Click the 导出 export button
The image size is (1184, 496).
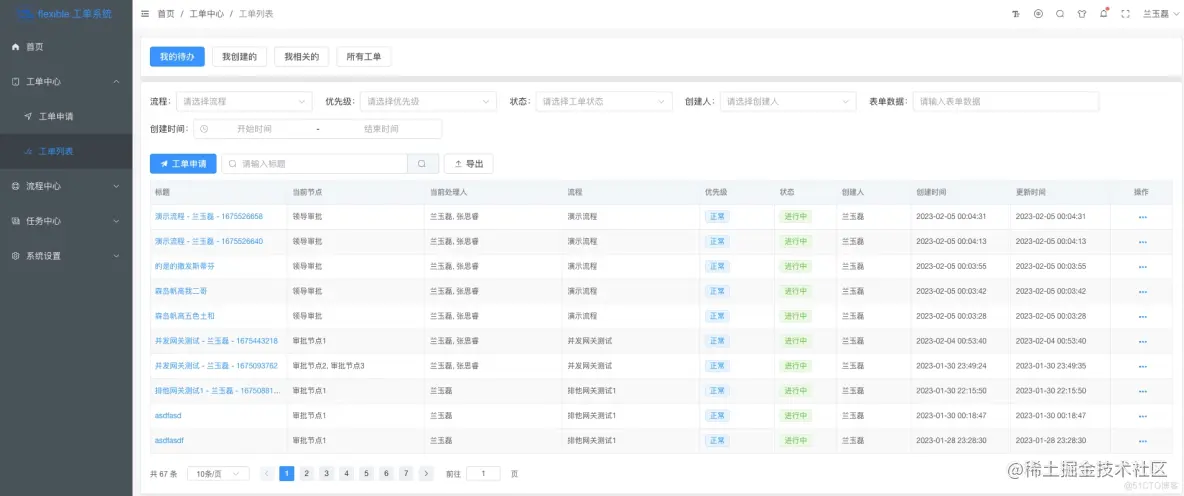tap(468, 164)
